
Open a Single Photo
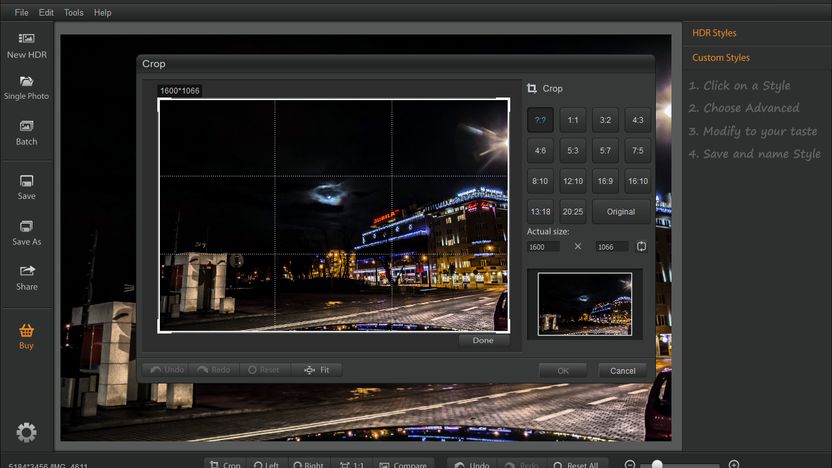coord(27,88)
